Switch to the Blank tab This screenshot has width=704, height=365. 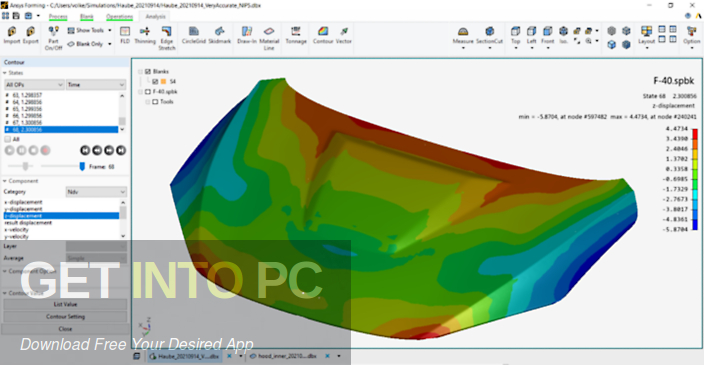87,17
